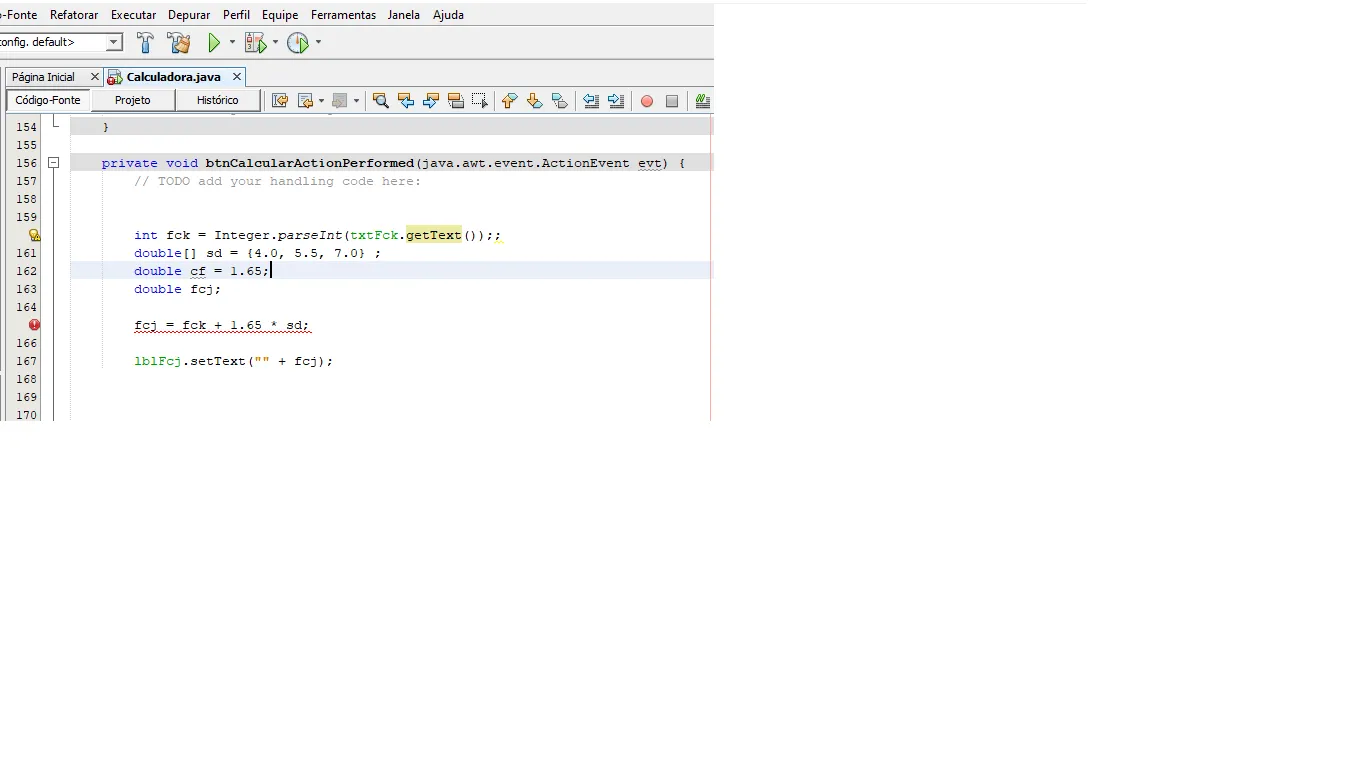Open the Equipe menu
Image resolution: width=1366 pixels, height=768 pixels.
tap(280, 15)
